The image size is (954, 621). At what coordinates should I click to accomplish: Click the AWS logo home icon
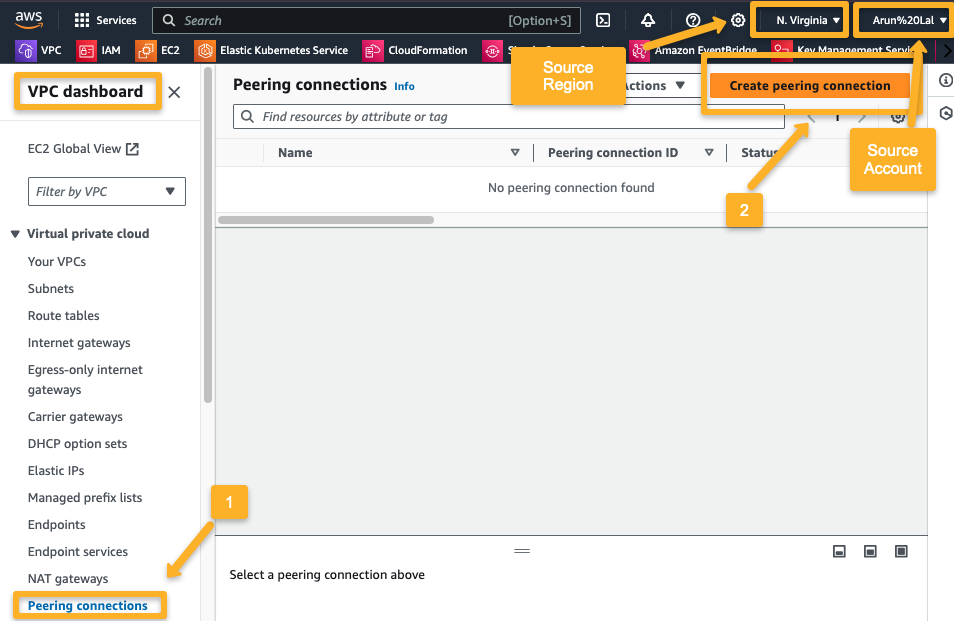tap(29, 19)
